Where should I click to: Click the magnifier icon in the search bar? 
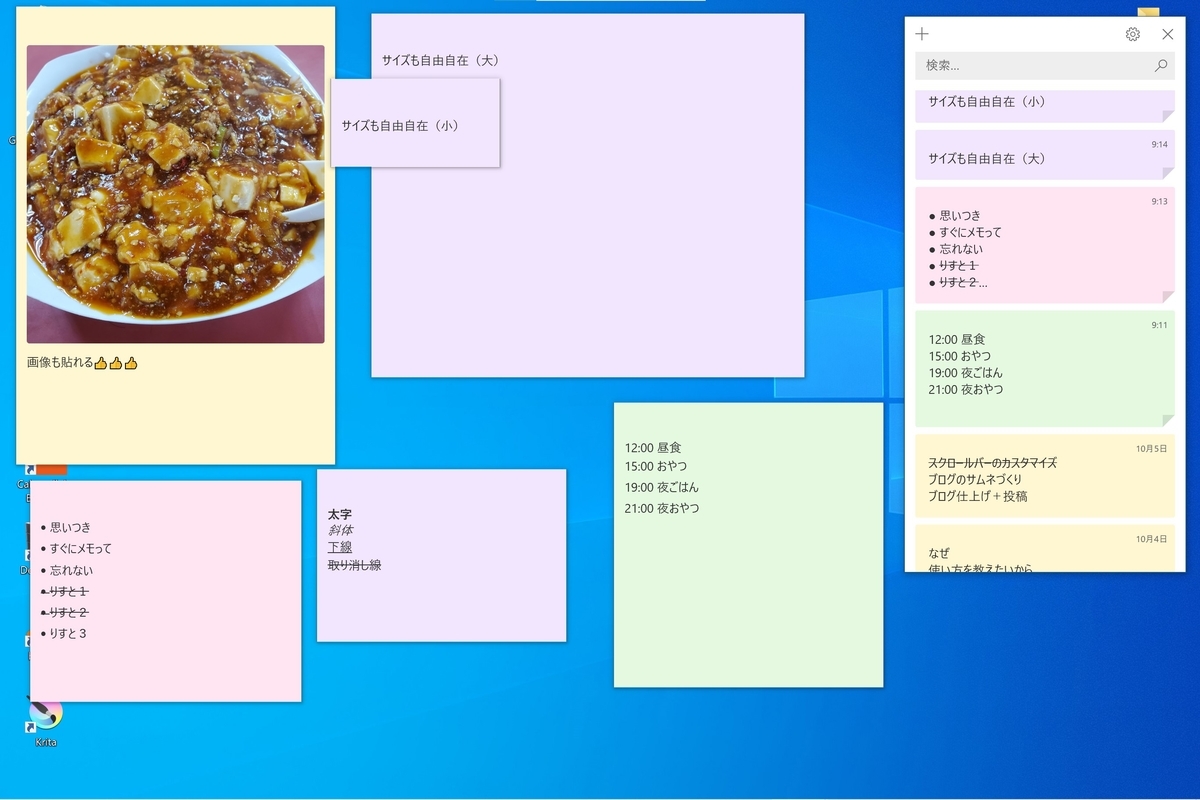[1160, 65]
